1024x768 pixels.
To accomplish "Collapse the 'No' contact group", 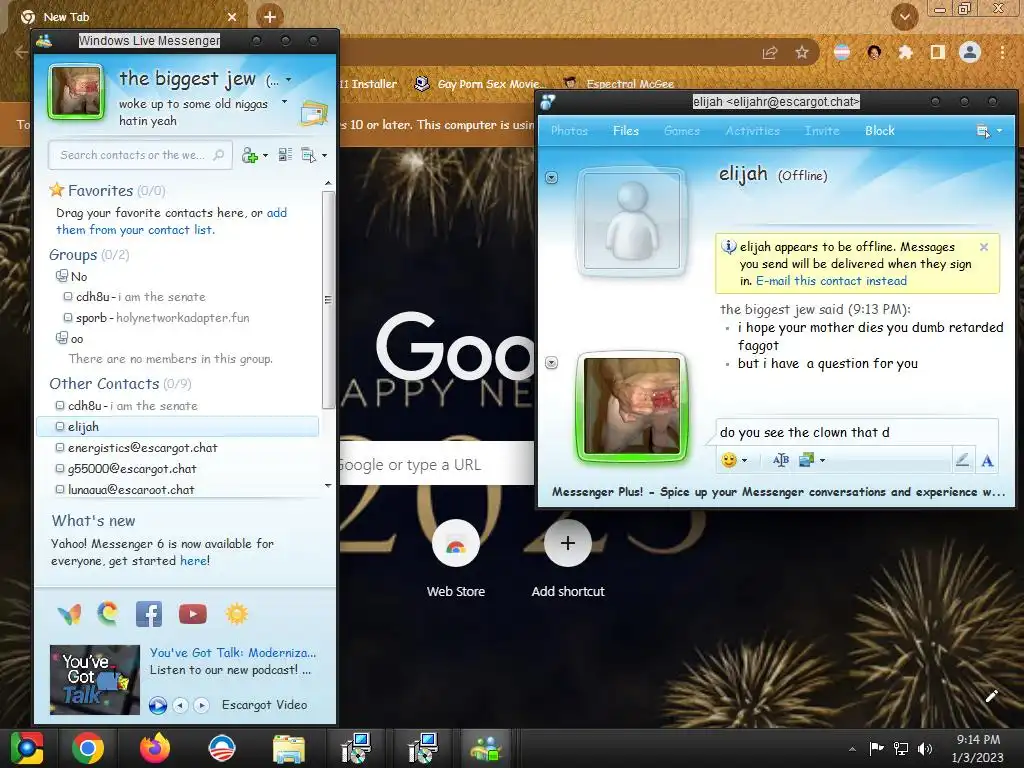I will point(62,276).
